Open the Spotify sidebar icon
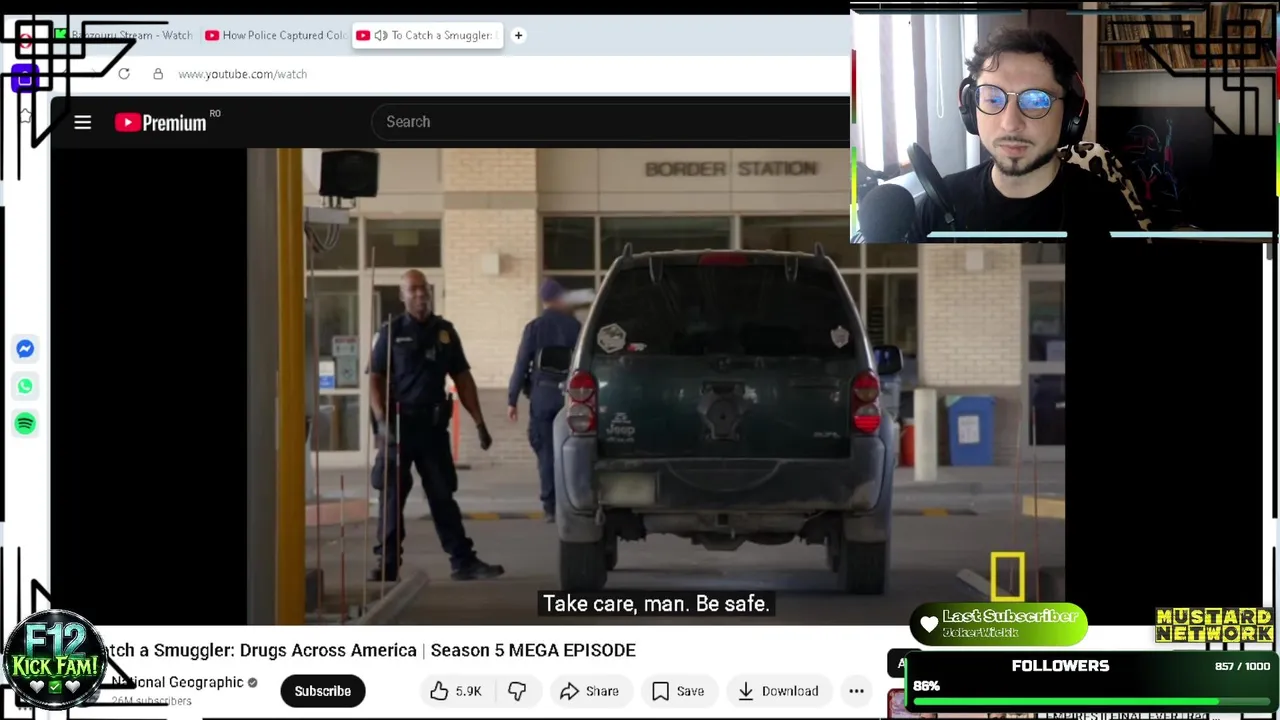 click(25, 424)
